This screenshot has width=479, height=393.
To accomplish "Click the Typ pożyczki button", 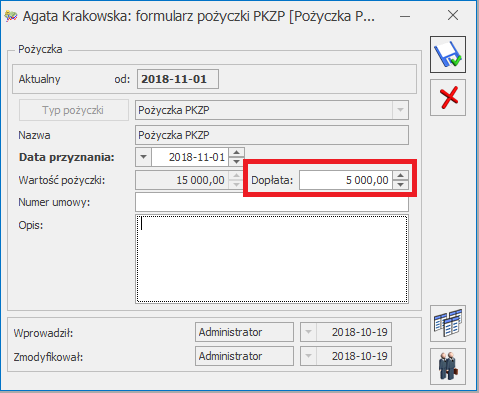I will [74, 110].
